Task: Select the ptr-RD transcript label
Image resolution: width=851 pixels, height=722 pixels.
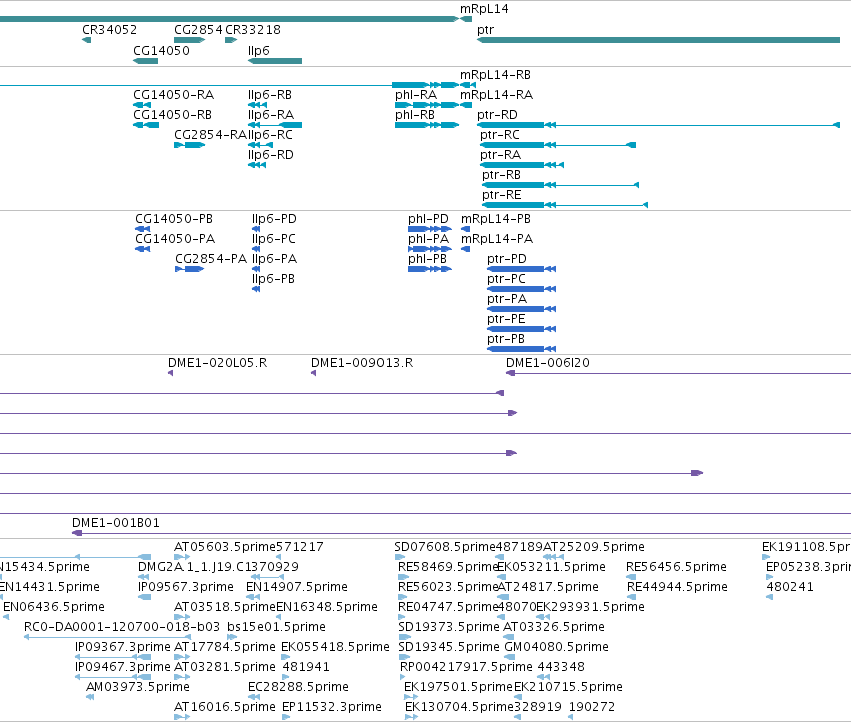Action: [x=497, y=115]
